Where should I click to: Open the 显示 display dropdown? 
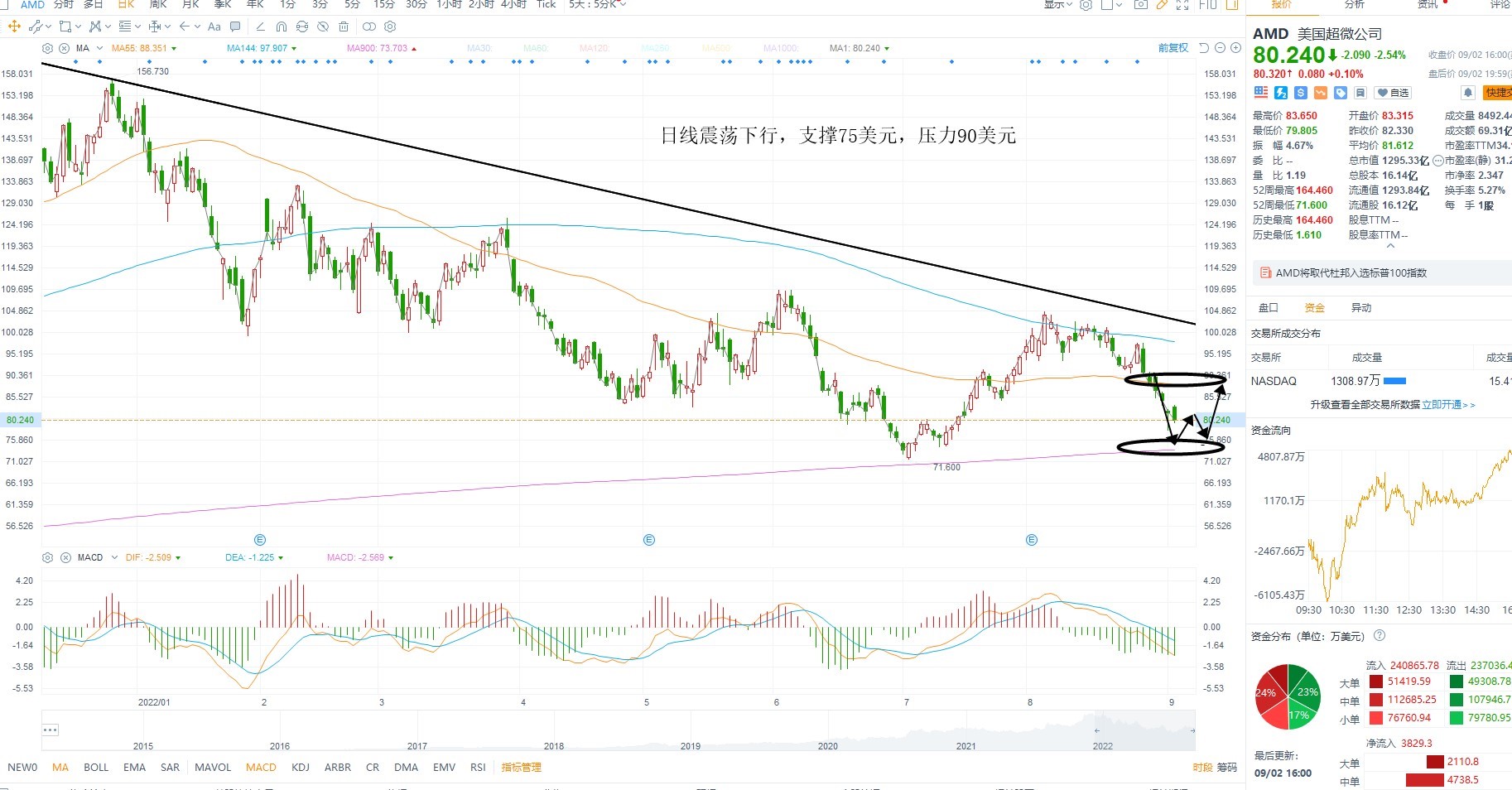(1058, 4)
